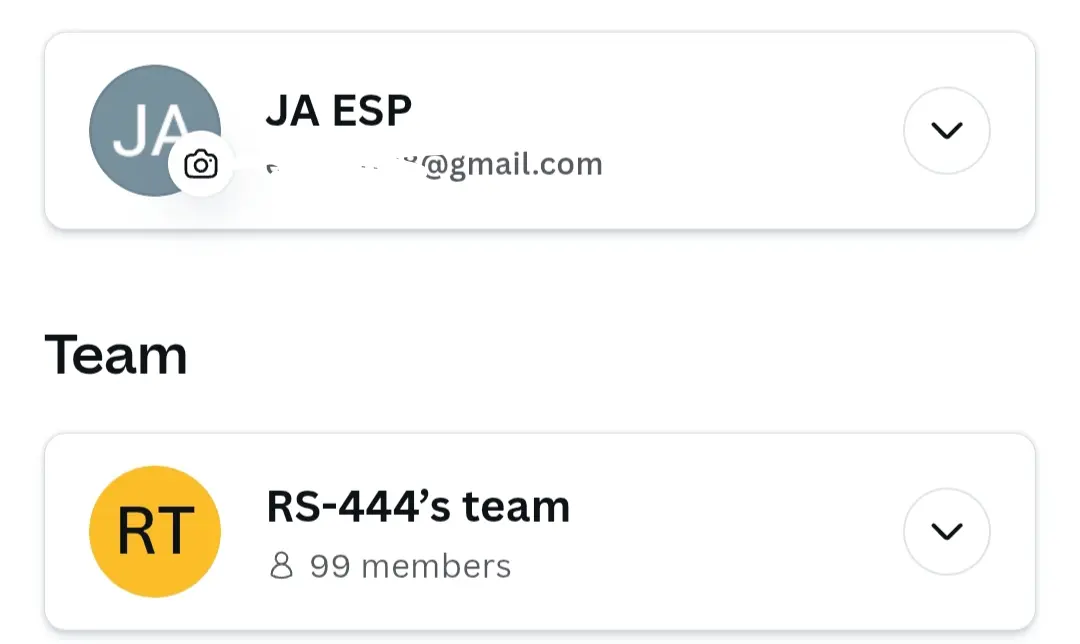This screenshot has width=1080, height=644.
Task: Click the letters RT inside the yellow circle
Action: point(156,530)
